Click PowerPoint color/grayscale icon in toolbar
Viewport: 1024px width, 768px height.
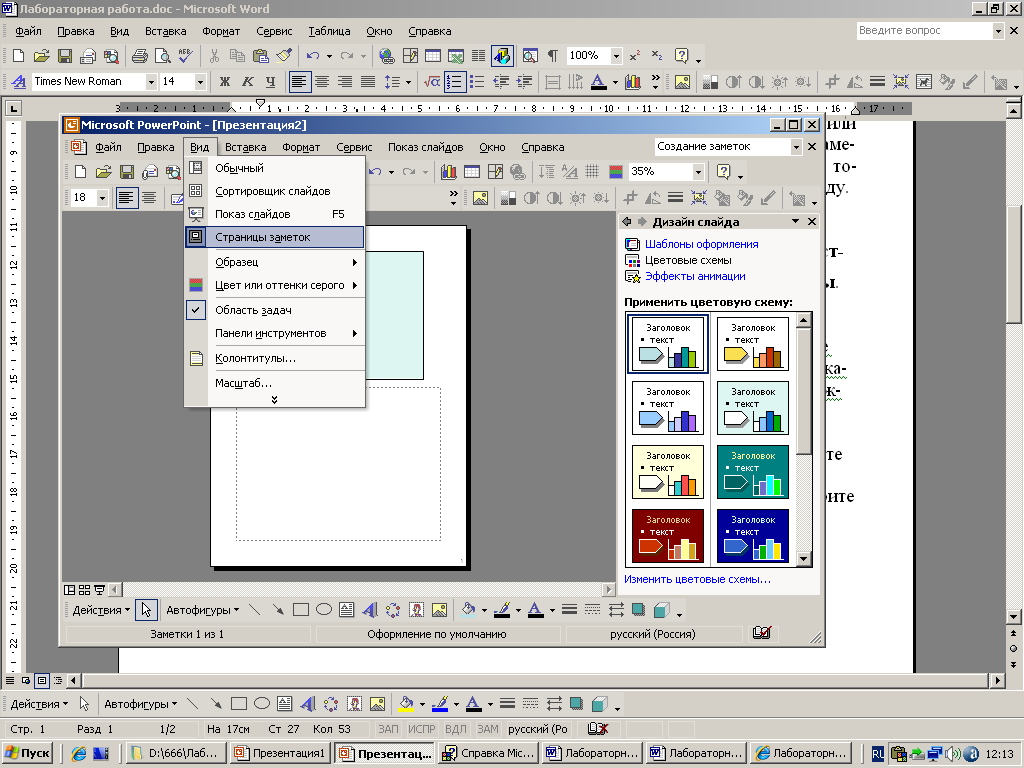(x=615, y=172)
